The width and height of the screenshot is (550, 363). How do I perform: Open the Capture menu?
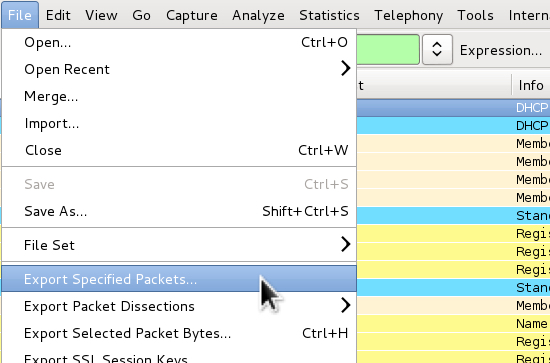tap(192, 15)
